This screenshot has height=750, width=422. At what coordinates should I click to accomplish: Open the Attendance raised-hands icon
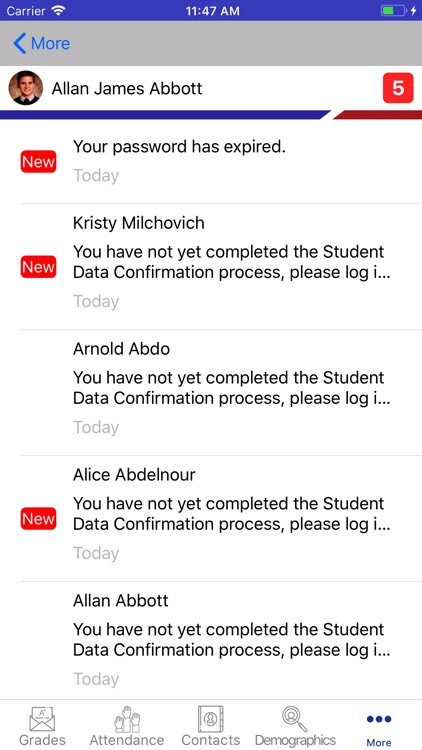click(x=127, y=719)
